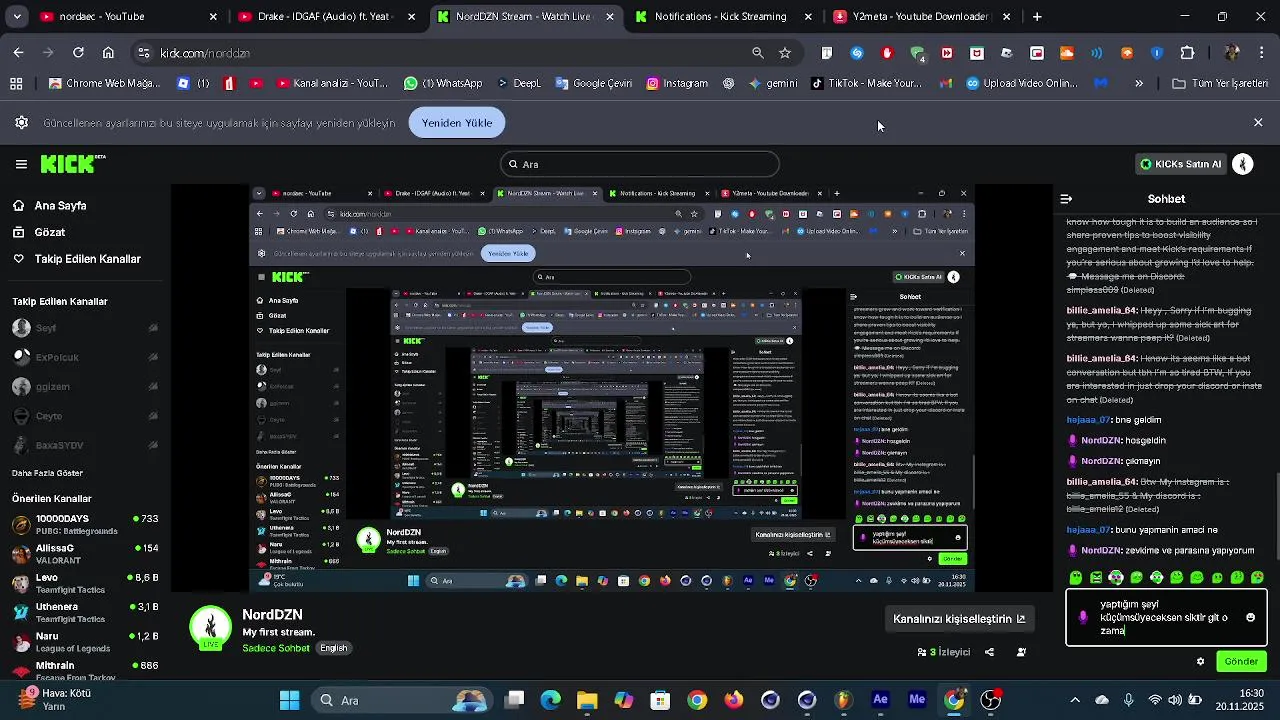
Task: Click the site settings icon in address bar
Action: (143, 53)
